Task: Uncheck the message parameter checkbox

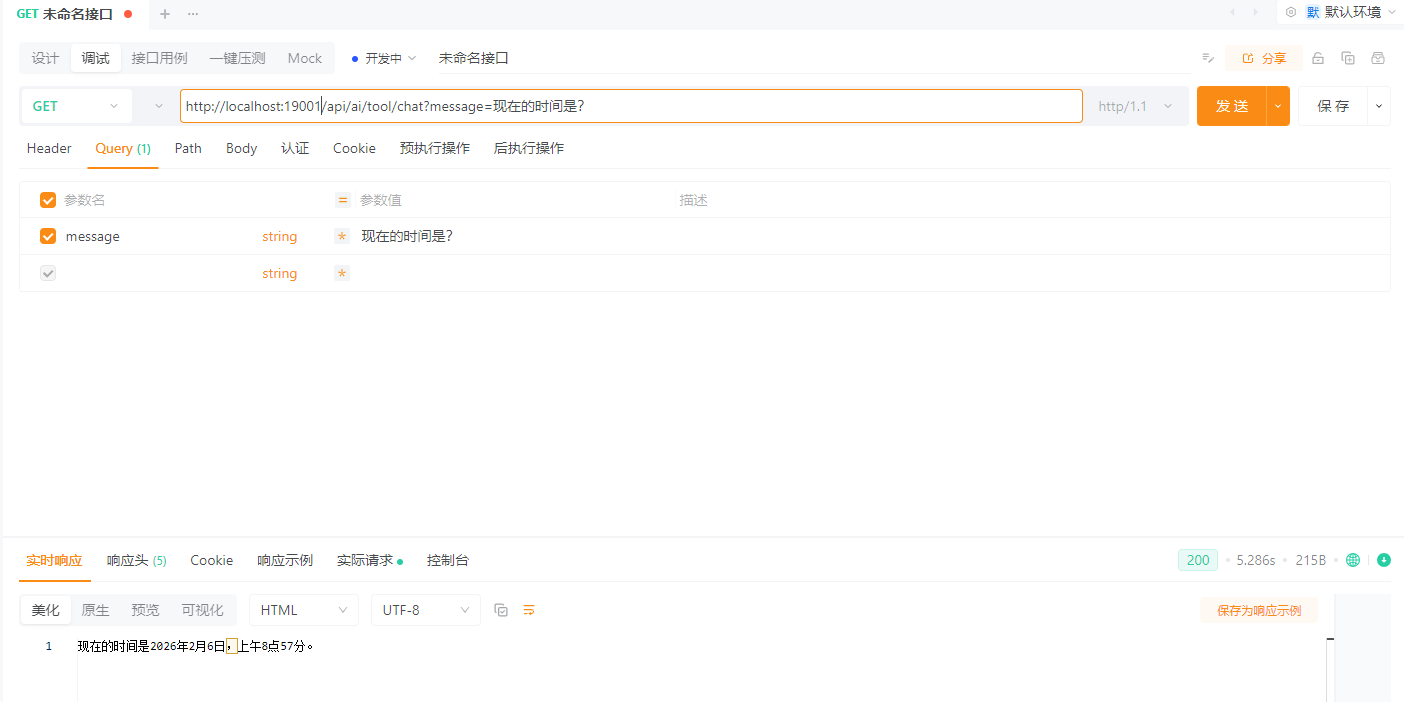Action: pos(48,236)
